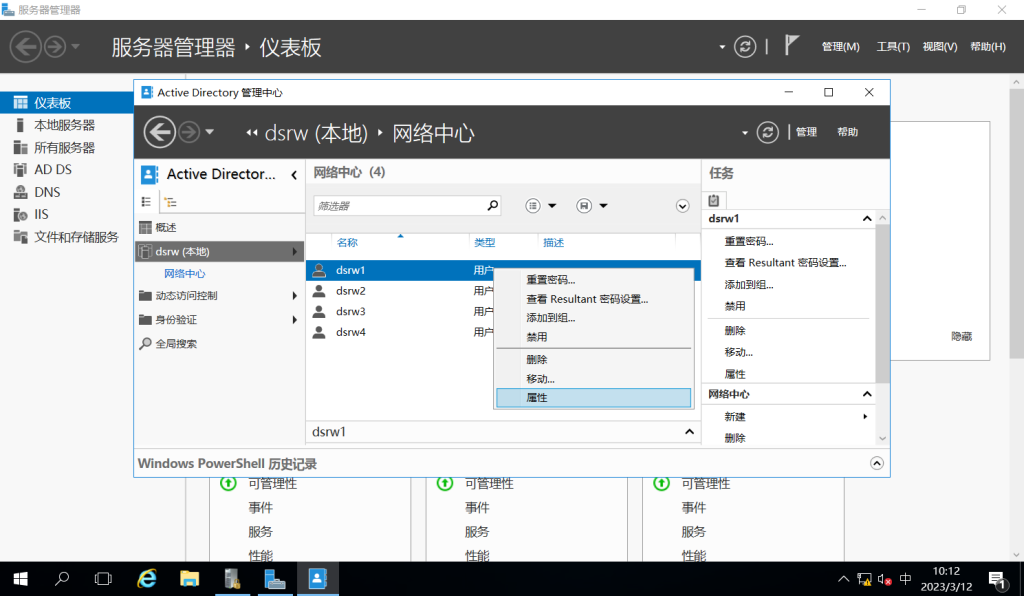Click the Server Manager refresh icon
The width and height of the screenshot is (1024, 596).
pyautogui.click(x=744, y=46)
